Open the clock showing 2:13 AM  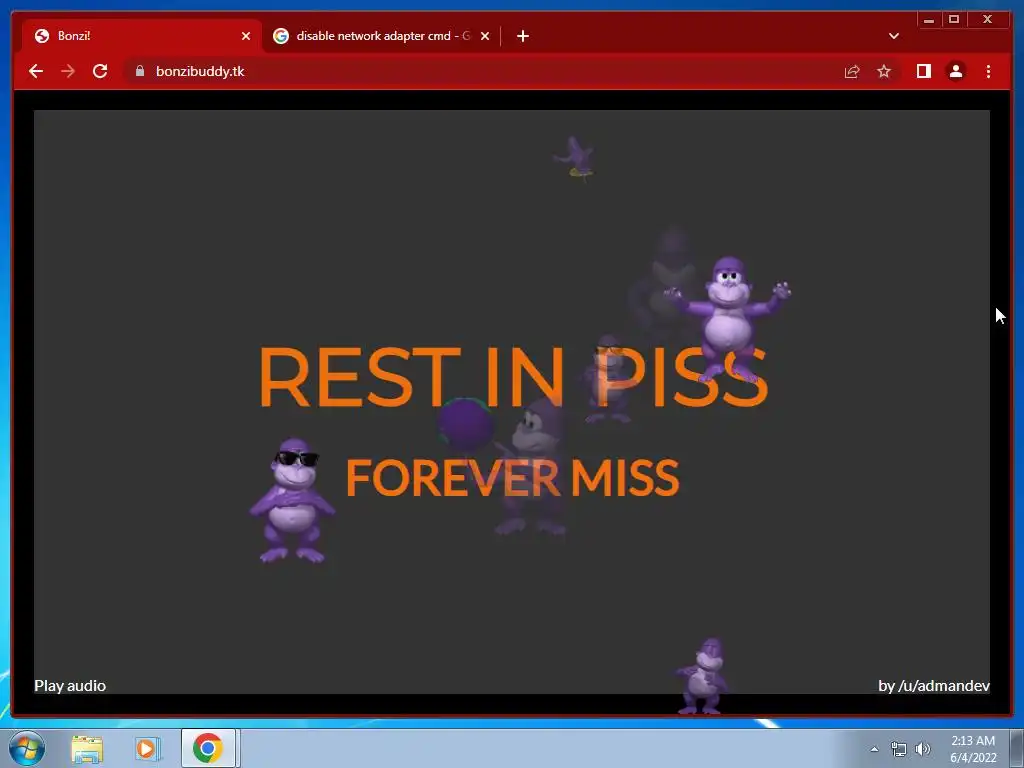click(x=973, y=749)
